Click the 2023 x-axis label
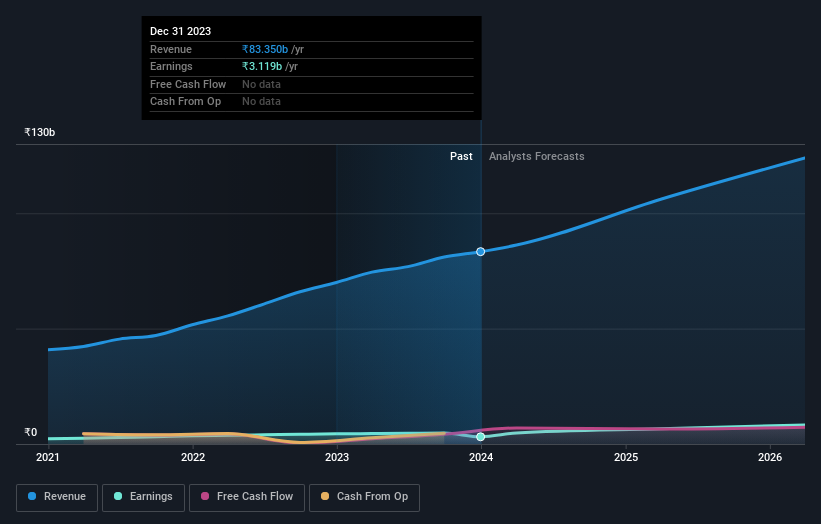Image resolution: width=821 pixels, height=524 pixels. click(x=337, y=457)
